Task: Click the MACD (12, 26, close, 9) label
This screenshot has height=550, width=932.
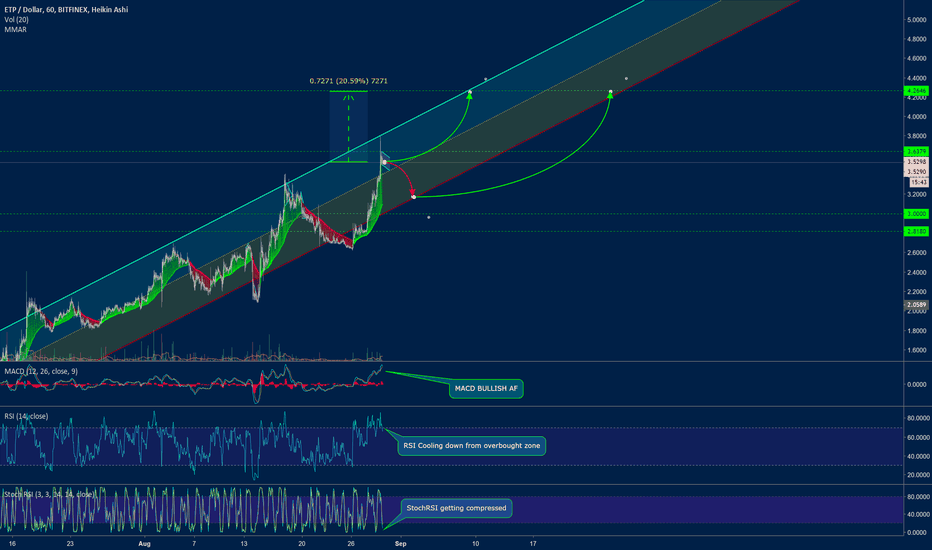Action: tap(40, 371)
